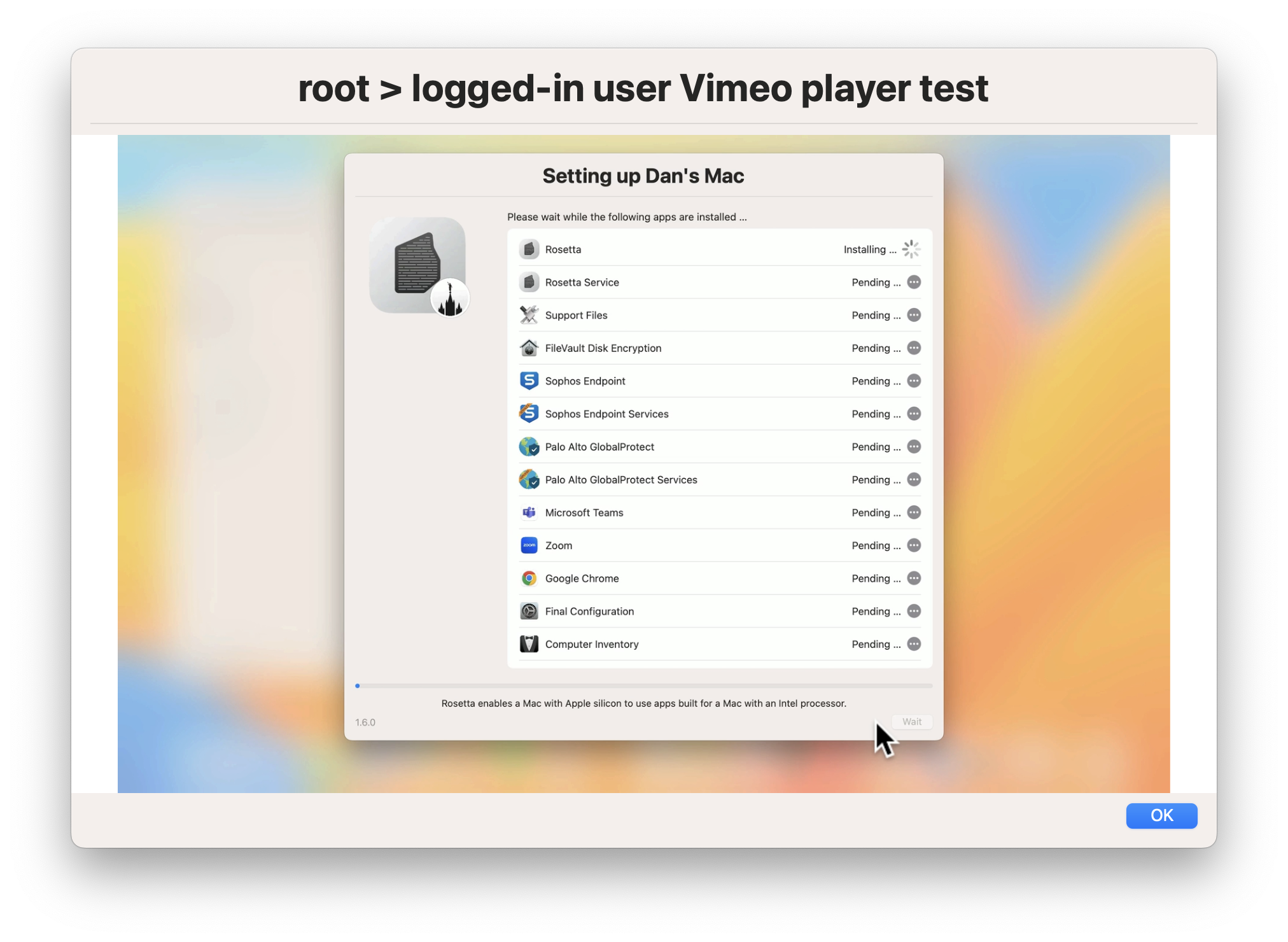Click the Computer Inventory tuxedo icon

(529, 644)
